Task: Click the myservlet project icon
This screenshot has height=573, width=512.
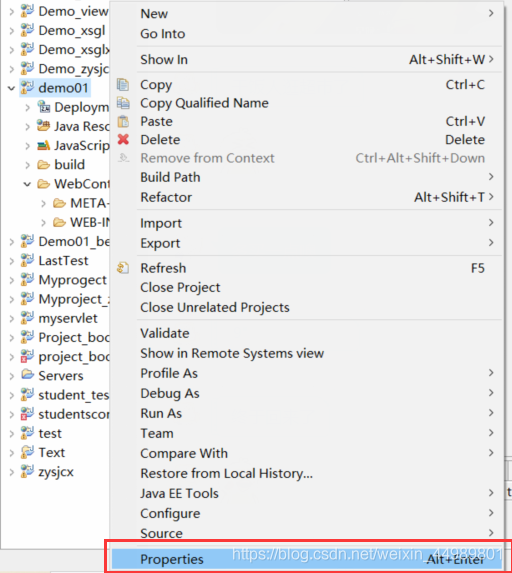Action: click(27, 318)
